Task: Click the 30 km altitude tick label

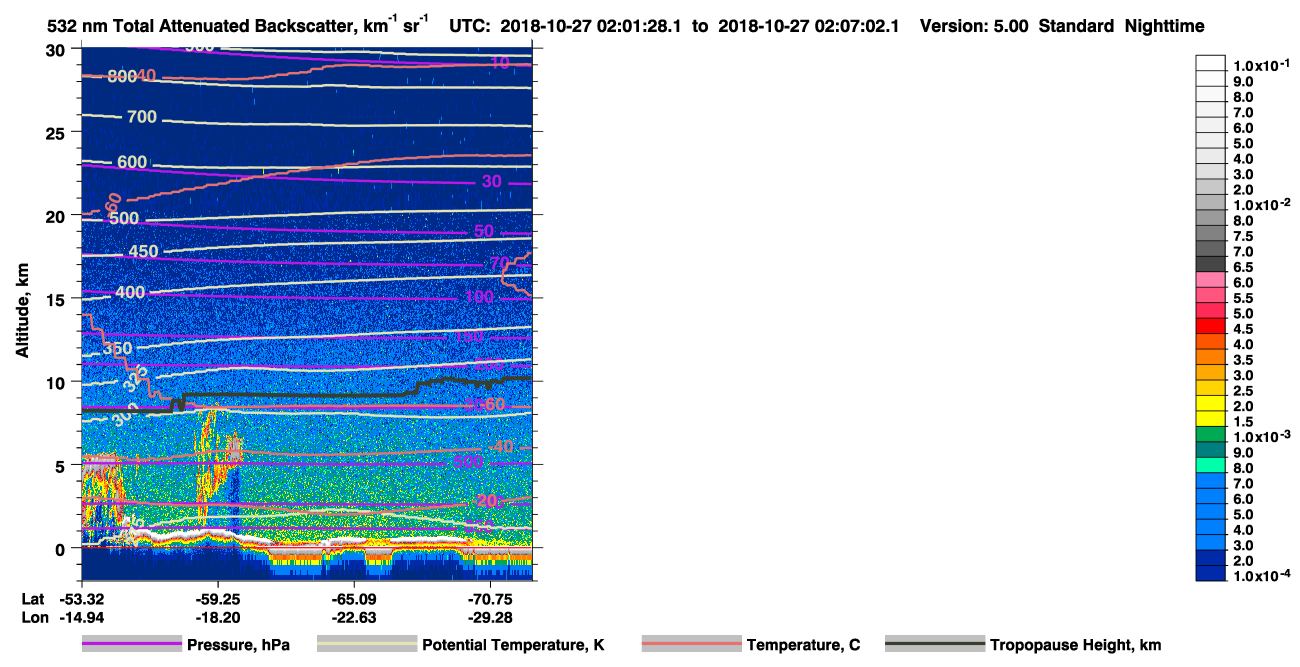Action: (57, 50)
